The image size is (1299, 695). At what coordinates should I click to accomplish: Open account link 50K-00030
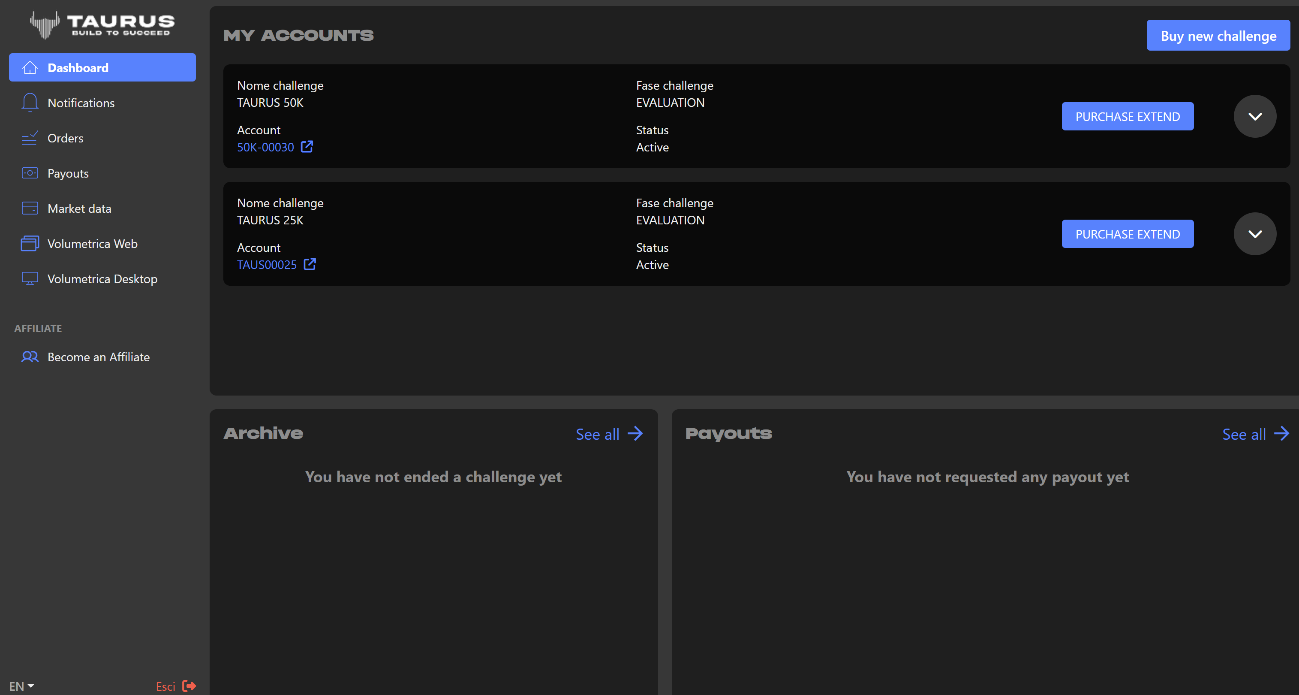[x=266, y=147]
